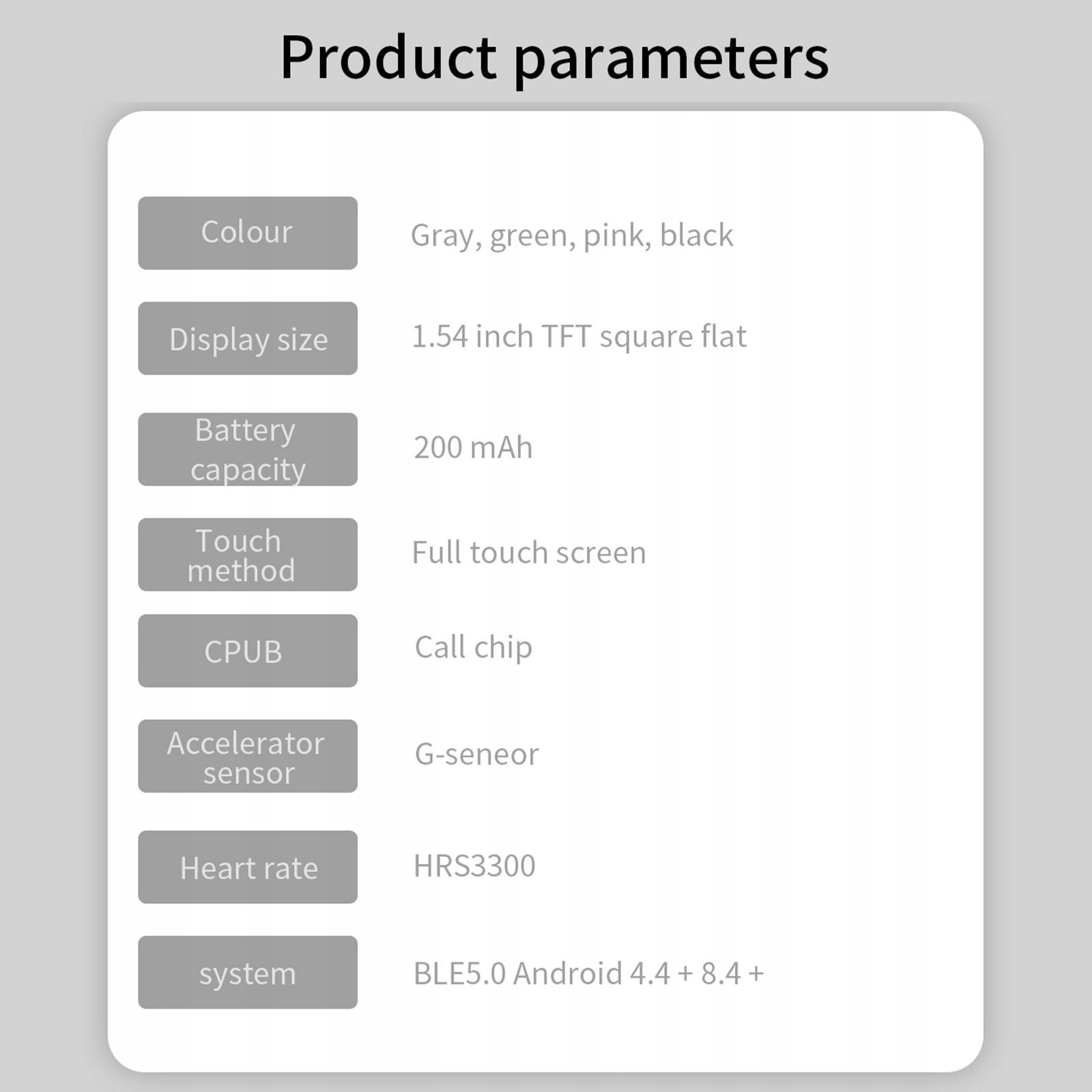Click the Touch method label box
1092x1092 pixels.
(x=248, y=554)
